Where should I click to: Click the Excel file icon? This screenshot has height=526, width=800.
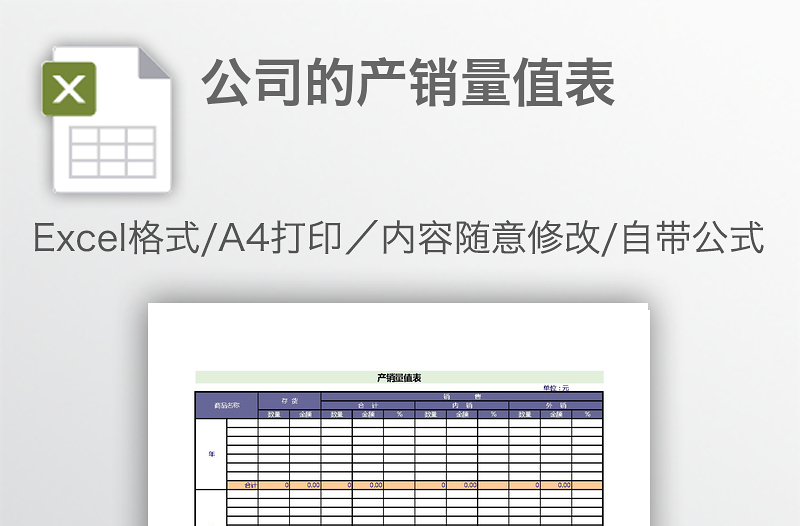point(106,120)
